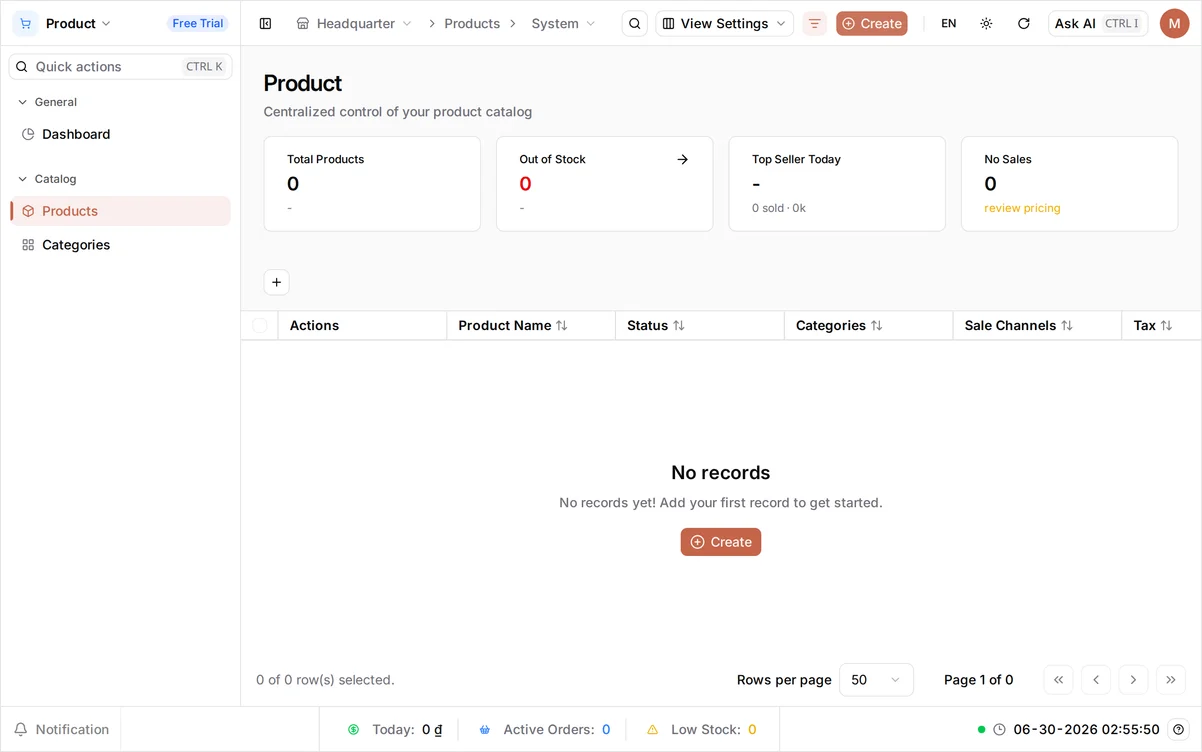Open Dashboard in the sidebar
The height and width of the screenshot is (752, 1202).
coord(120,134)
